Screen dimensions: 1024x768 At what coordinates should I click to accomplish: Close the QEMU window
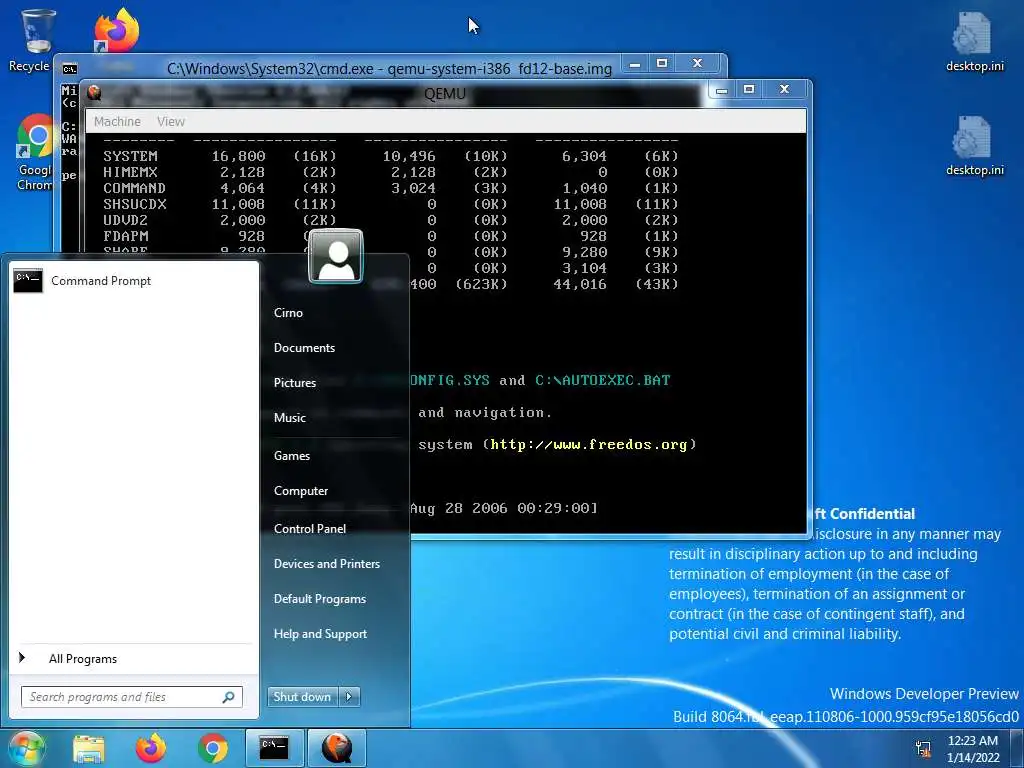784,89
